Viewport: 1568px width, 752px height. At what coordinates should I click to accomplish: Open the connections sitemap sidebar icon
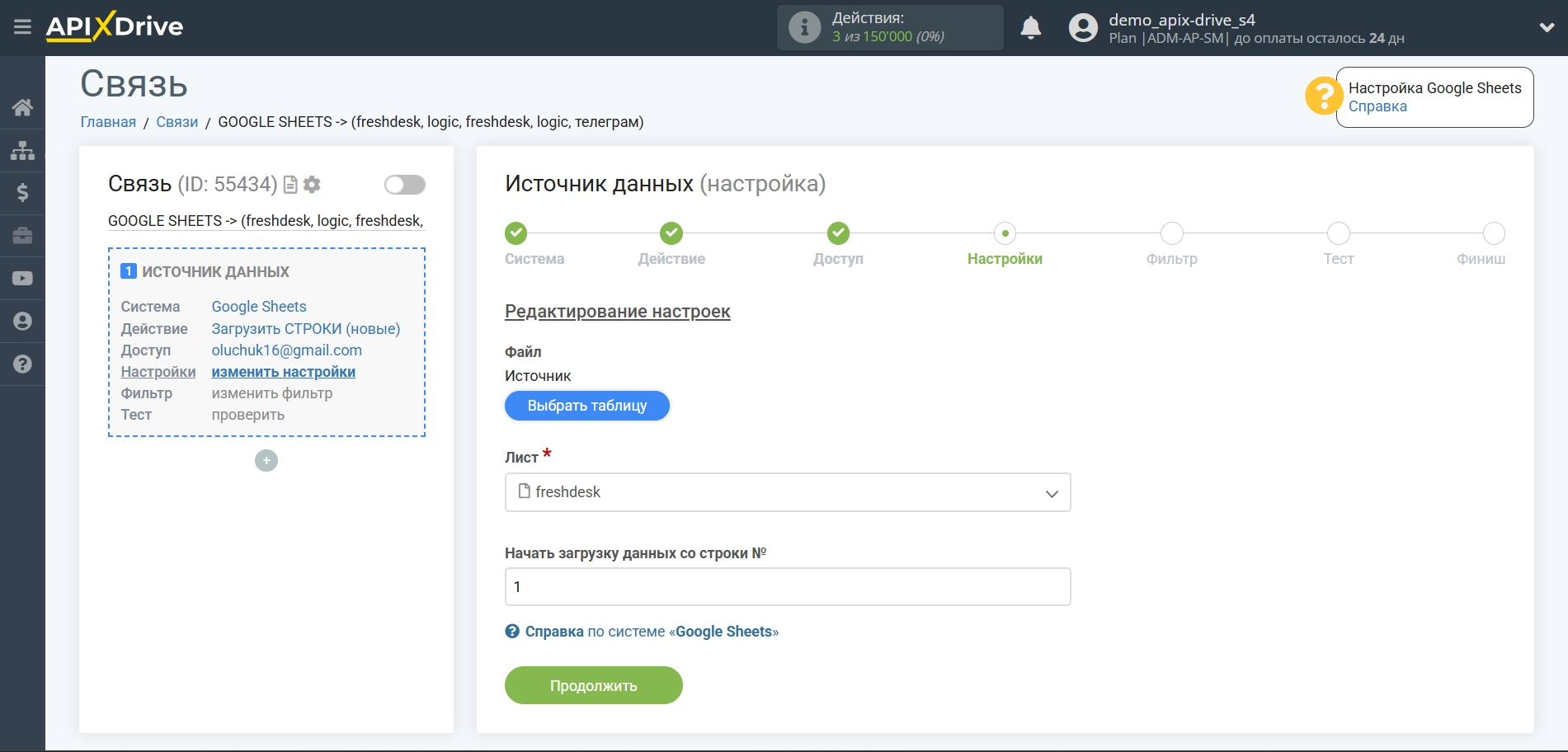(22, 150)
